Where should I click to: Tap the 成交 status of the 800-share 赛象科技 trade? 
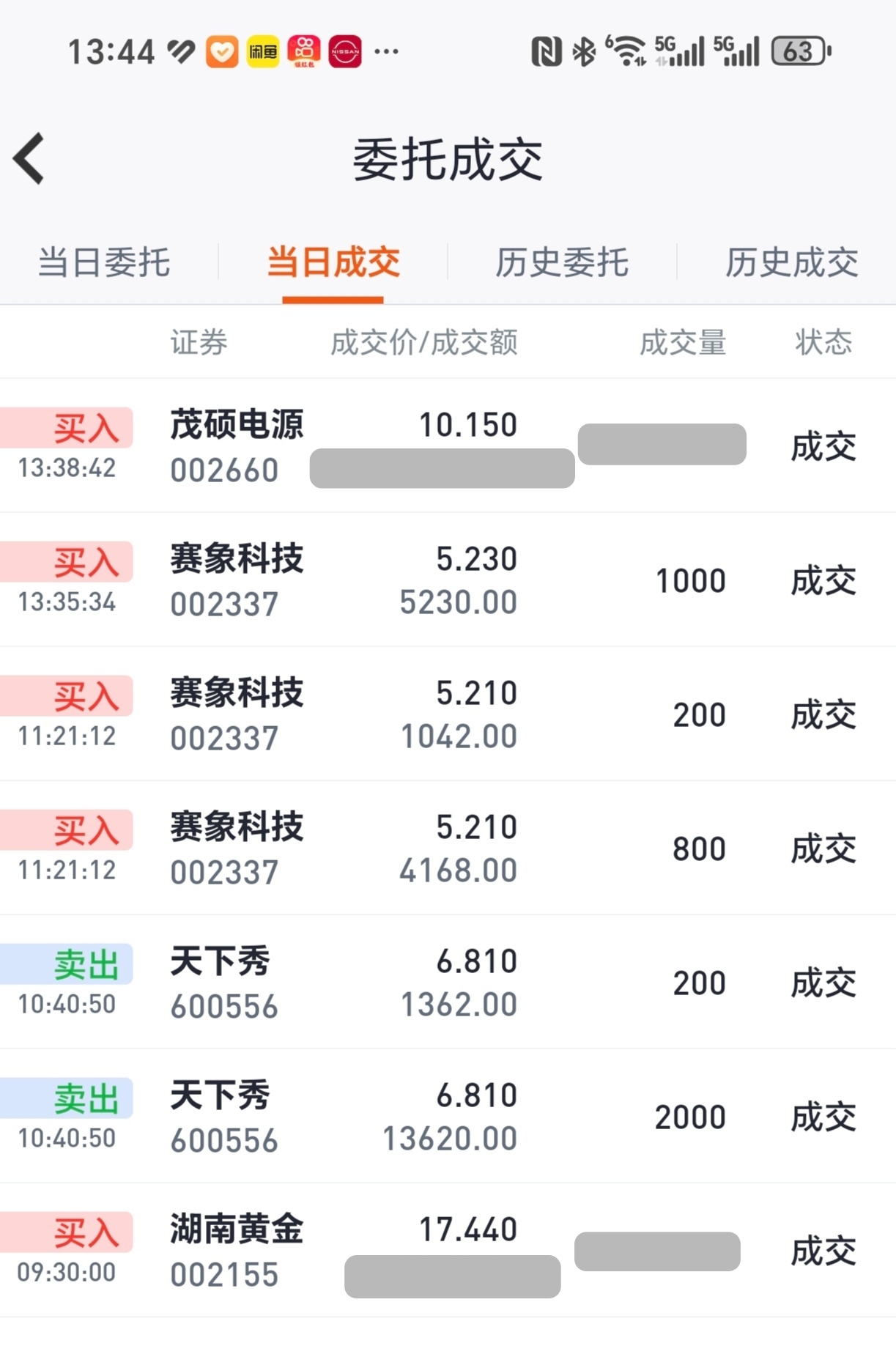(823, 848)
